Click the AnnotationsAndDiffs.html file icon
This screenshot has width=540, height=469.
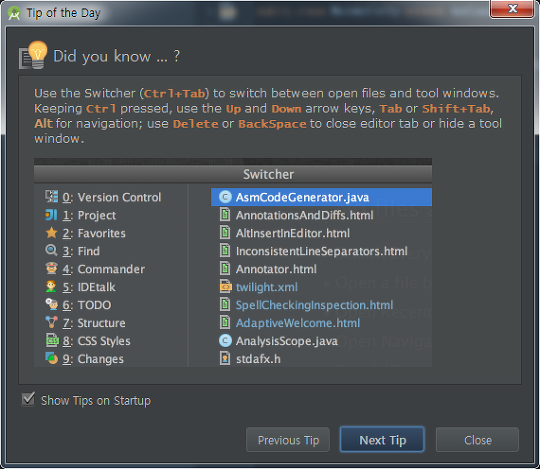[225, 215]
